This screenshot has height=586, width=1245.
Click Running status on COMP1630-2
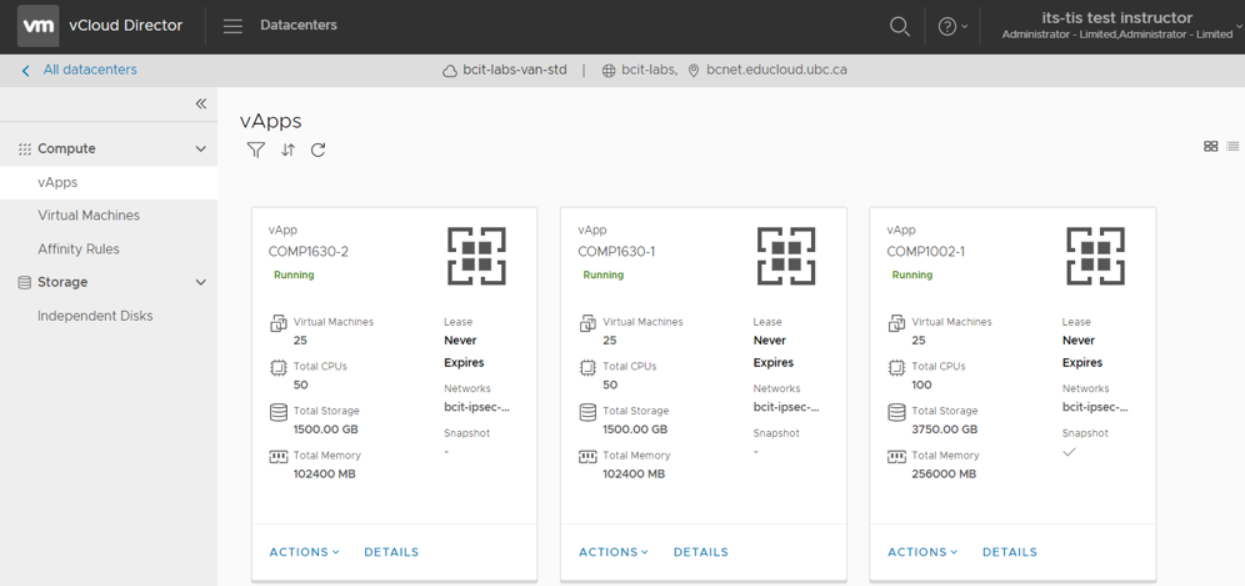[294, 275]
